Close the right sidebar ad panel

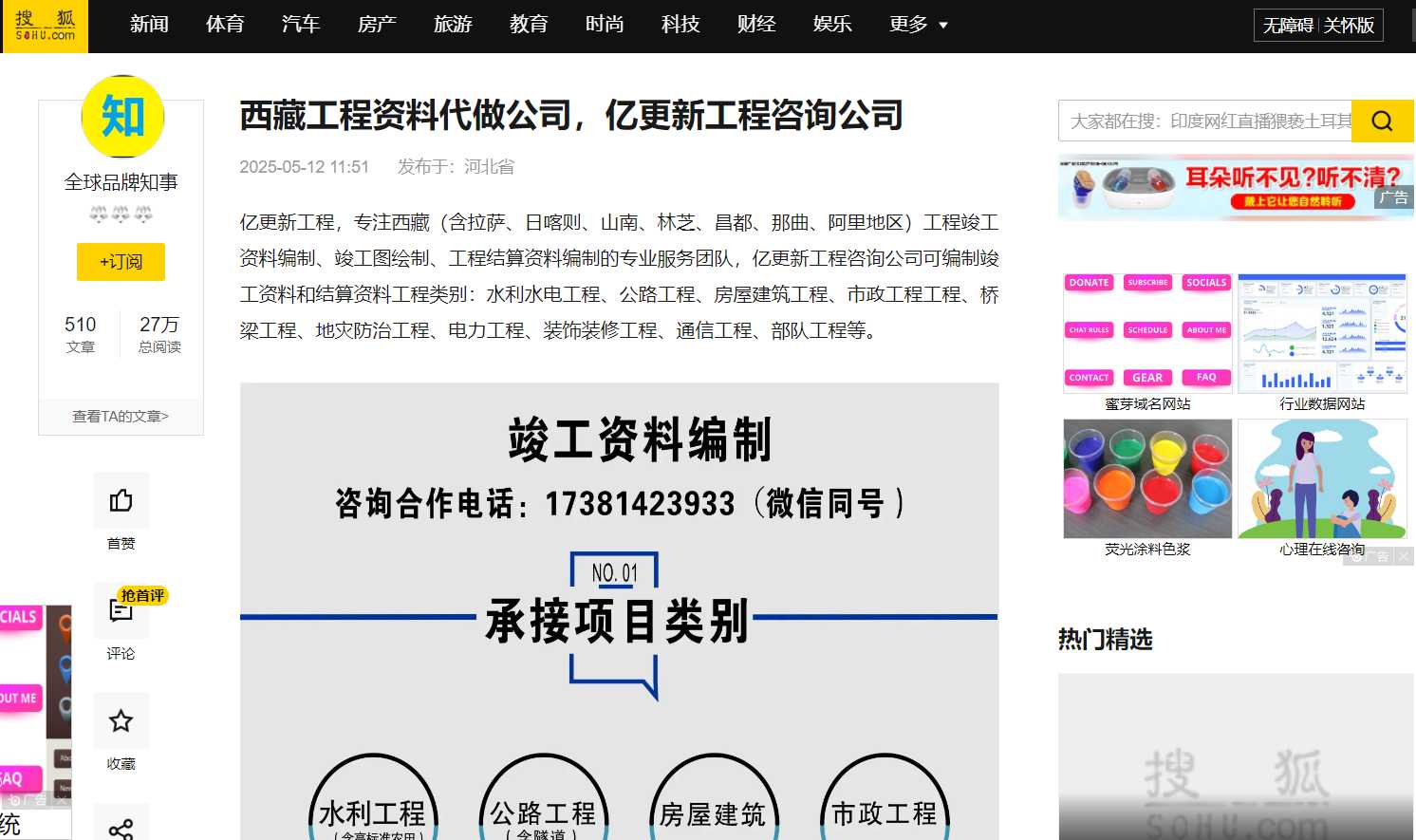point(1403,556)
